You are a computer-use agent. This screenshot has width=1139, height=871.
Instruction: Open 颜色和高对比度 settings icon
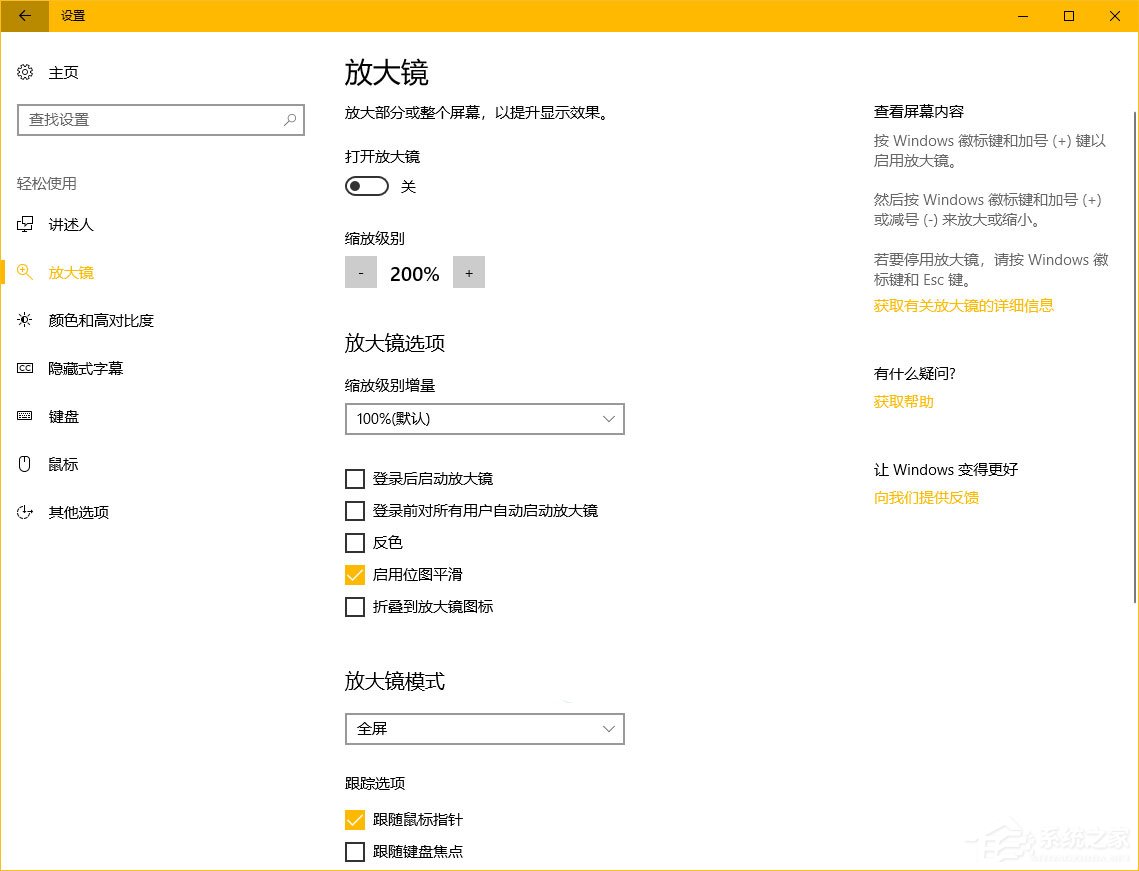click(x=25, y=320)
